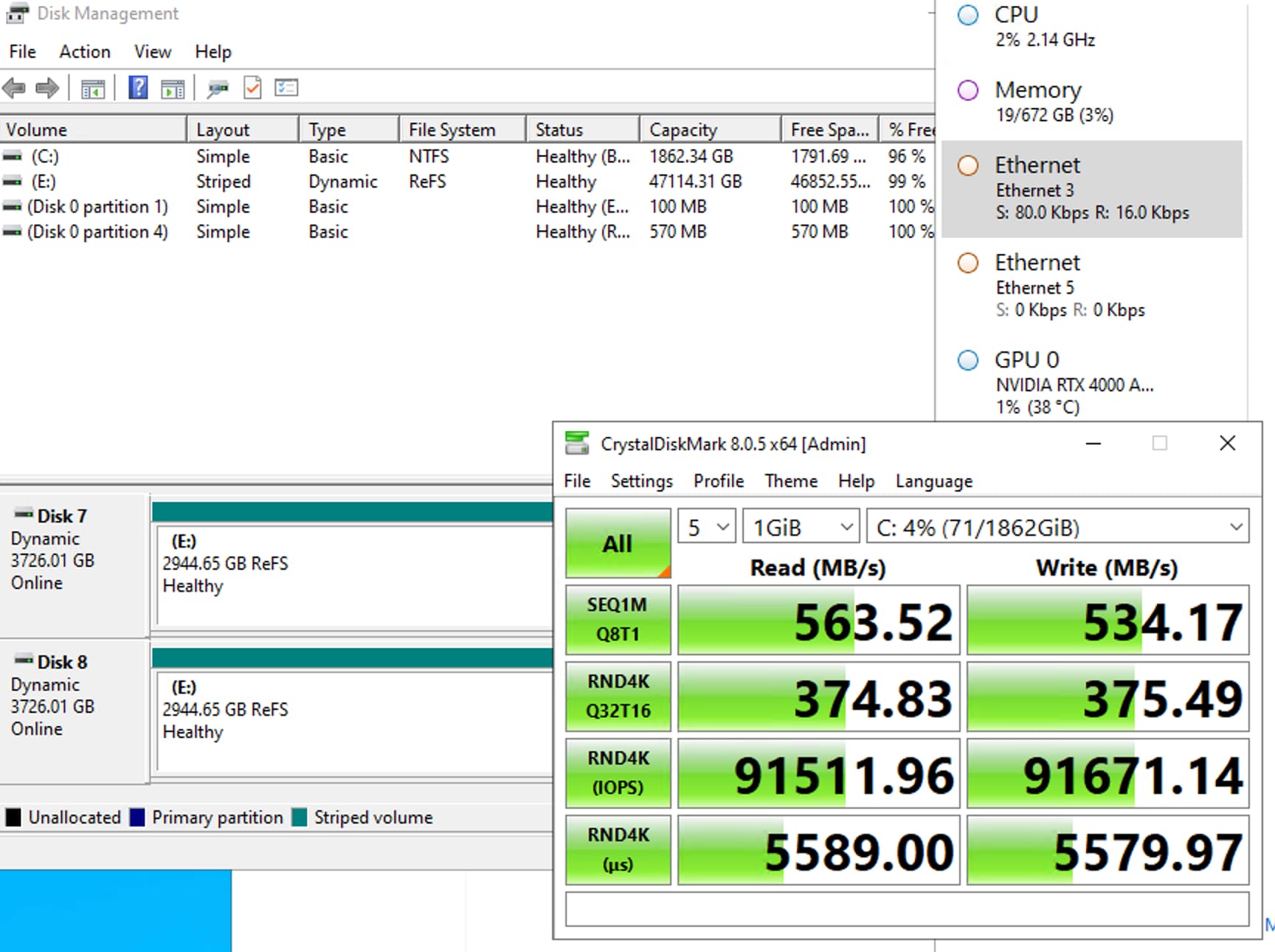Click the Back arrow in Disk Management toolbar
Viewport: 1275px width, 952px height.
point(14,89)
